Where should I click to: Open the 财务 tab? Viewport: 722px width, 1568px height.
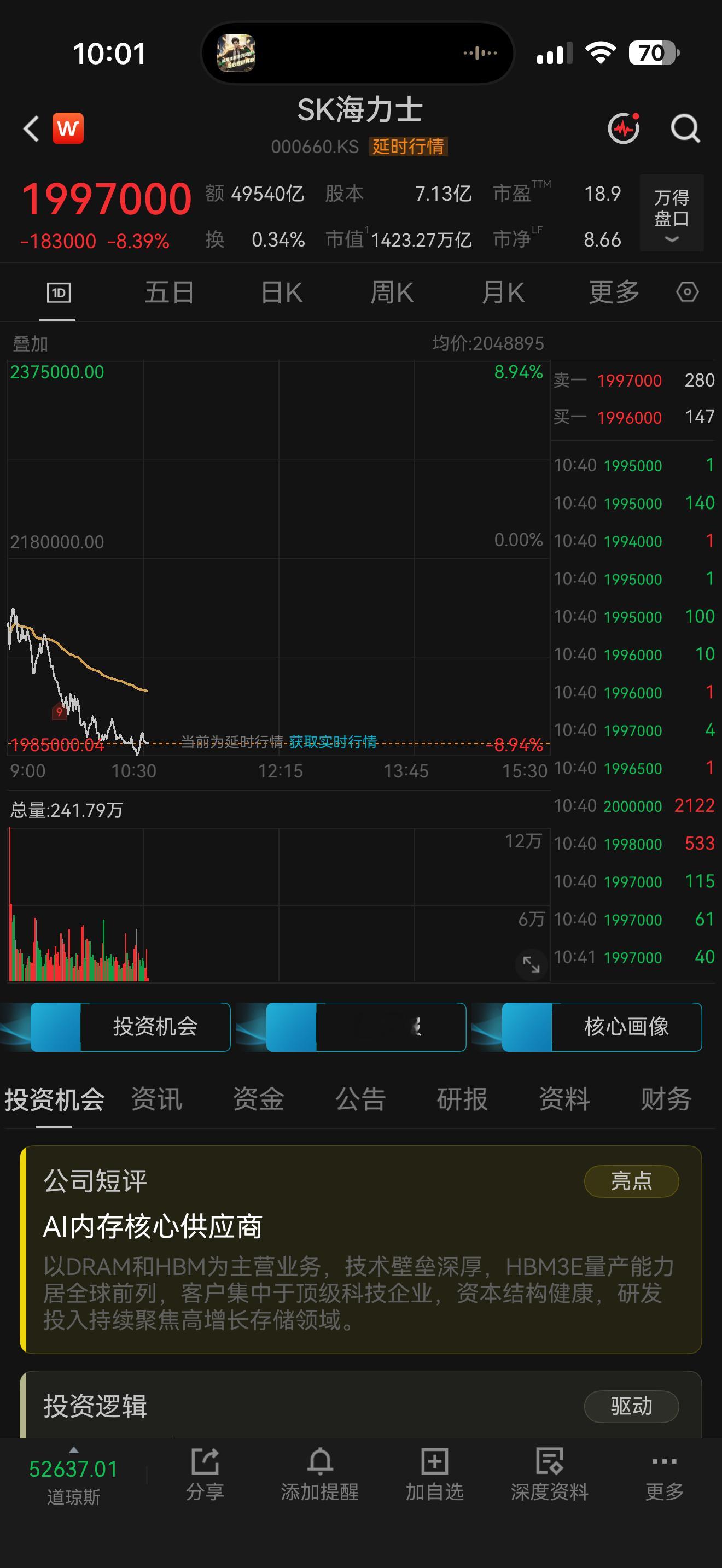666,1099
